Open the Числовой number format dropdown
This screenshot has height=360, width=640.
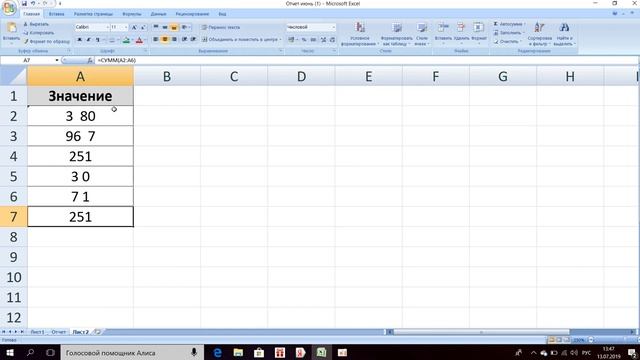[333, 27]
